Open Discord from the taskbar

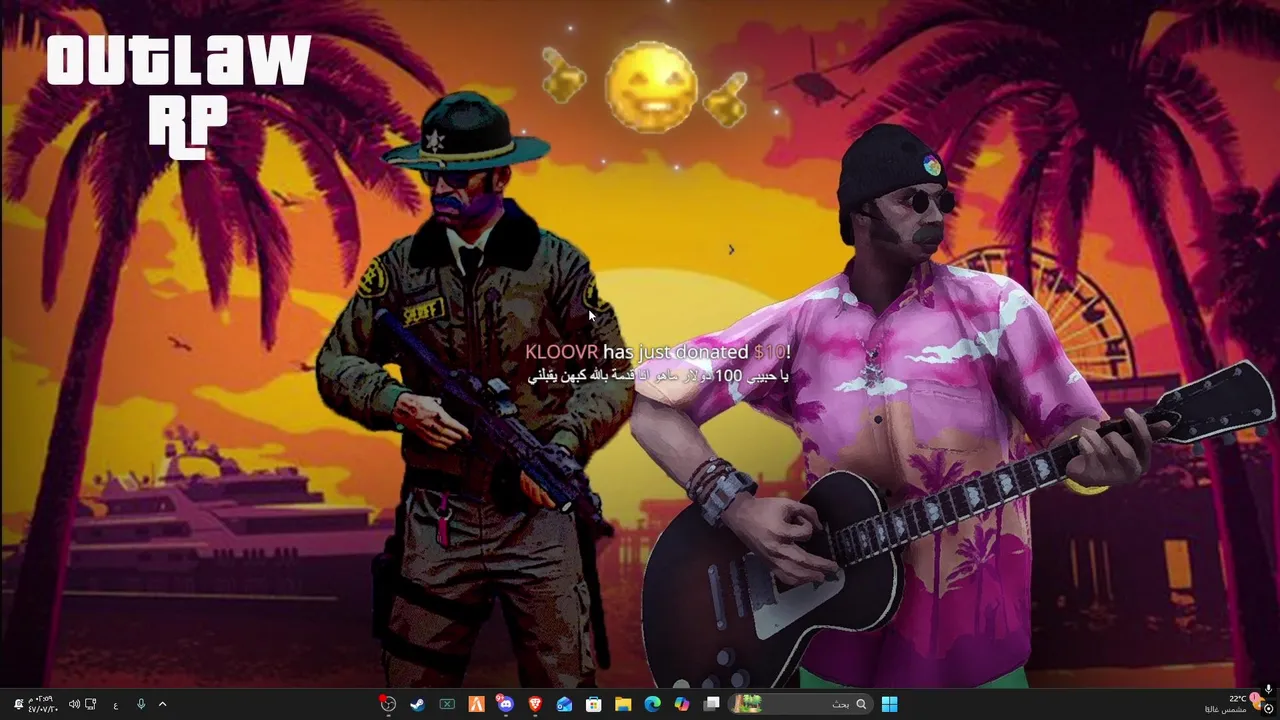tap(505, 704)
